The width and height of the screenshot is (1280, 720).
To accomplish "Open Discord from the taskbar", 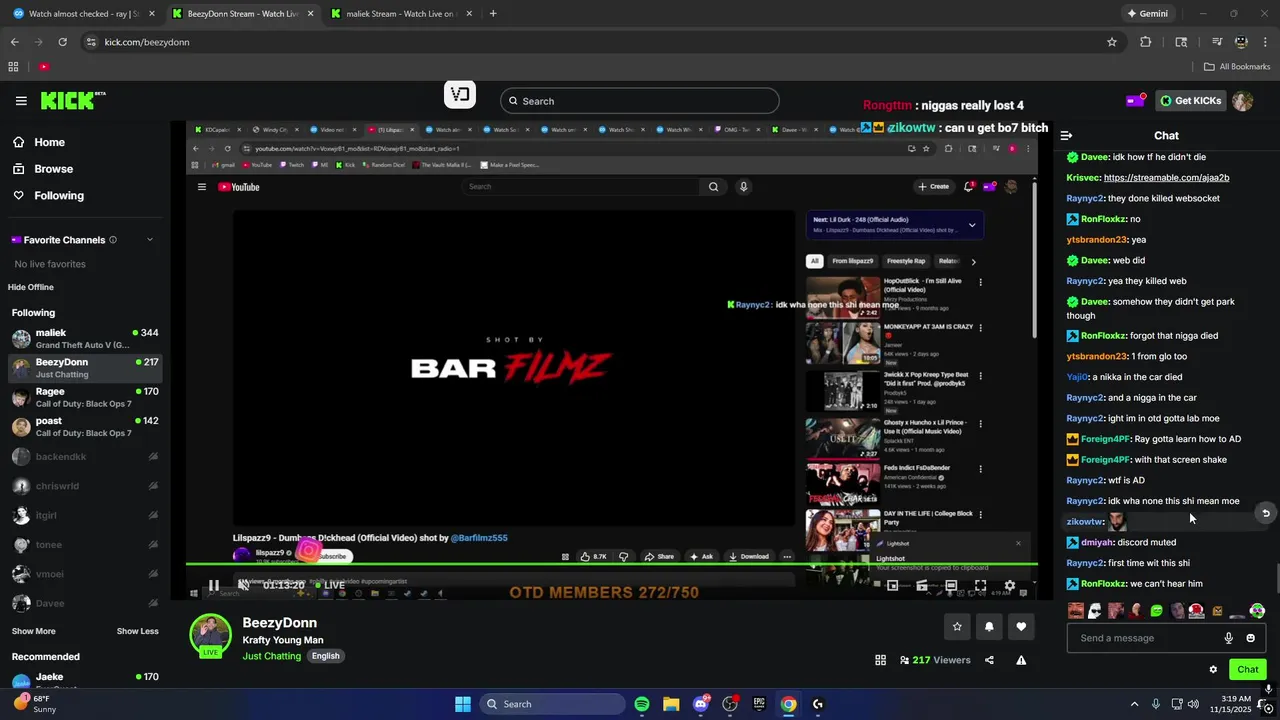I will (x=701, y=704).
